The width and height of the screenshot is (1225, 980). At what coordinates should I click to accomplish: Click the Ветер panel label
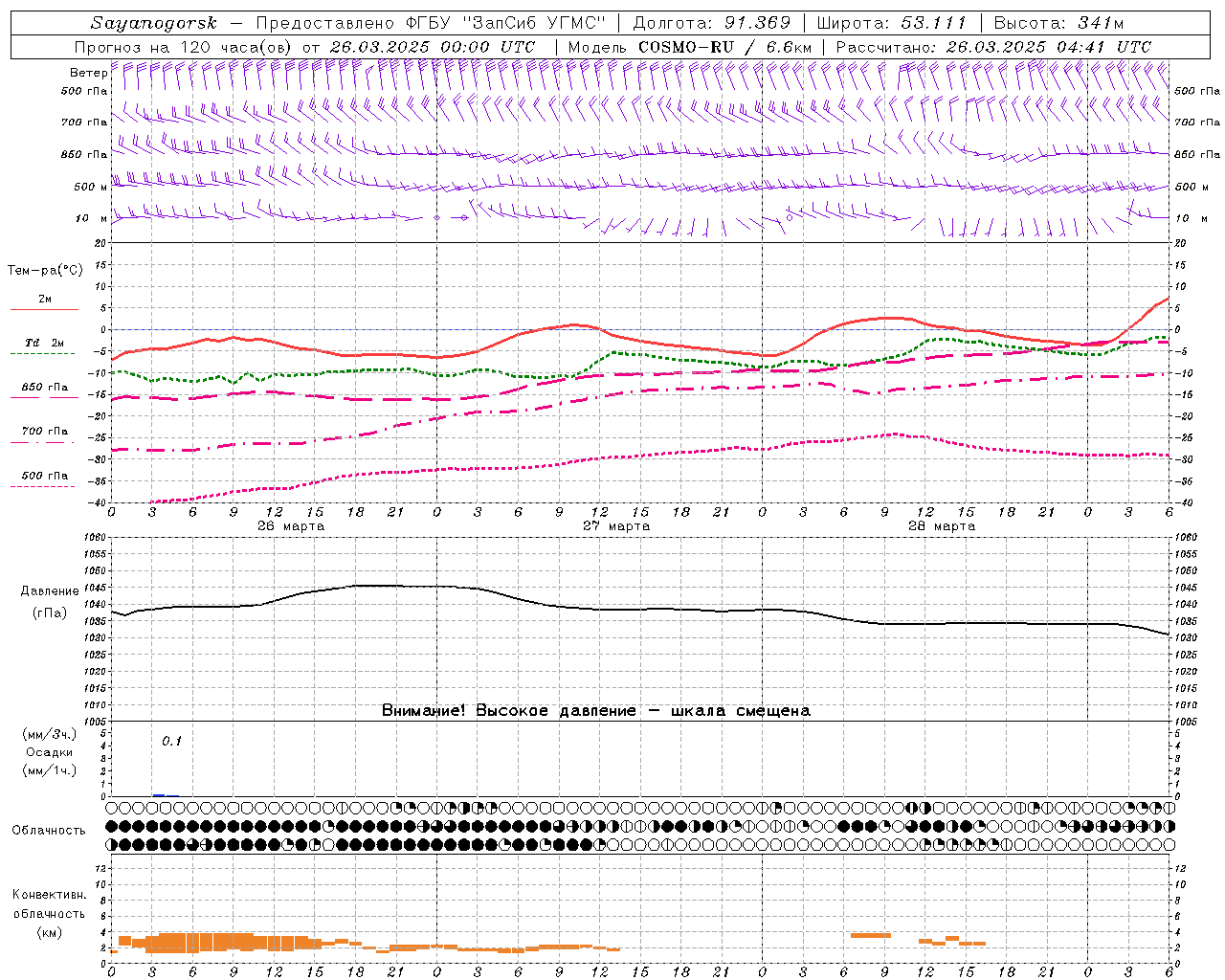[88, 73]
